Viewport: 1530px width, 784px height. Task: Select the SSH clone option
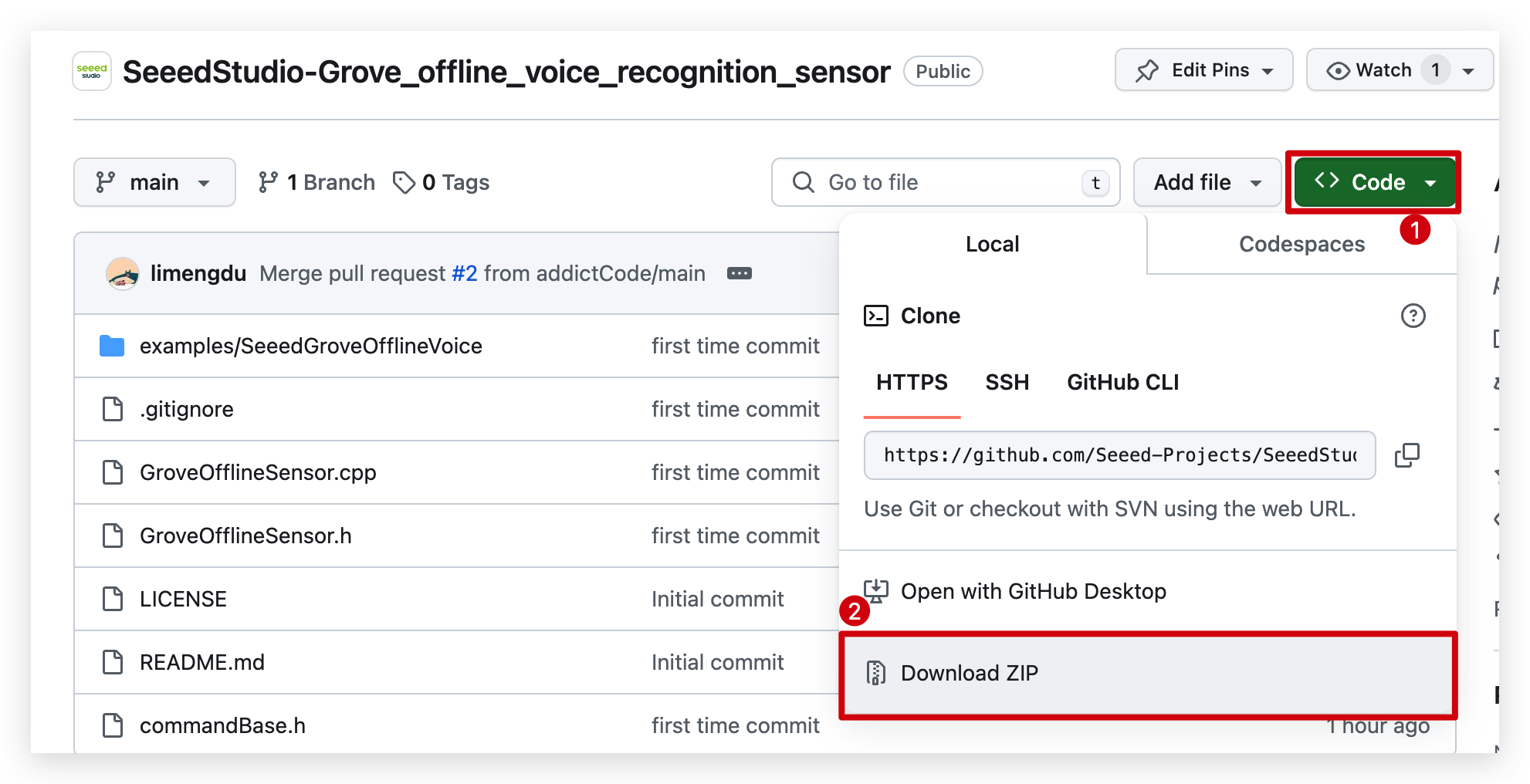tap(1007, 382)
